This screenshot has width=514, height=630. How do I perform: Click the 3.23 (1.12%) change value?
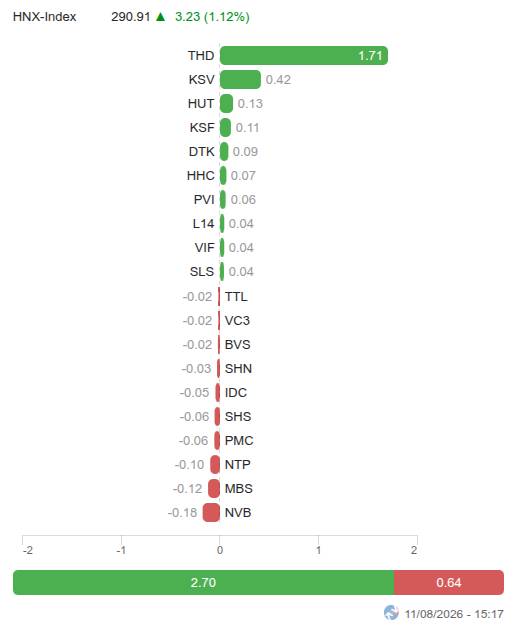212,17
